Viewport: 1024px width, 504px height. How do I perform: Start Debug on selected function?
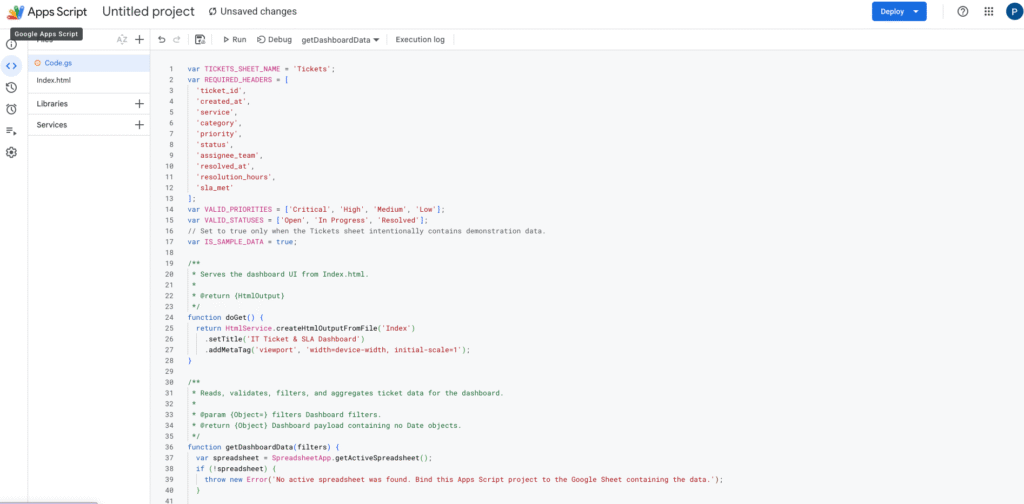click(274, 40)
